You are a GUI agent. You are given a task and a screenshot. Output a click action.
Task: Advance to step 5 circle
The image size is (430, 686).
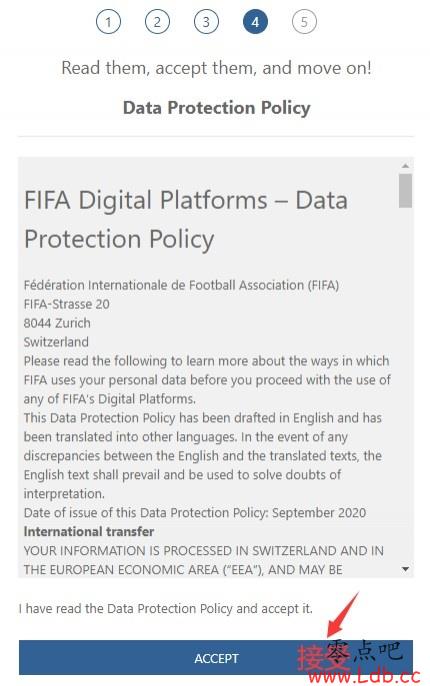(x=304, y=21)
